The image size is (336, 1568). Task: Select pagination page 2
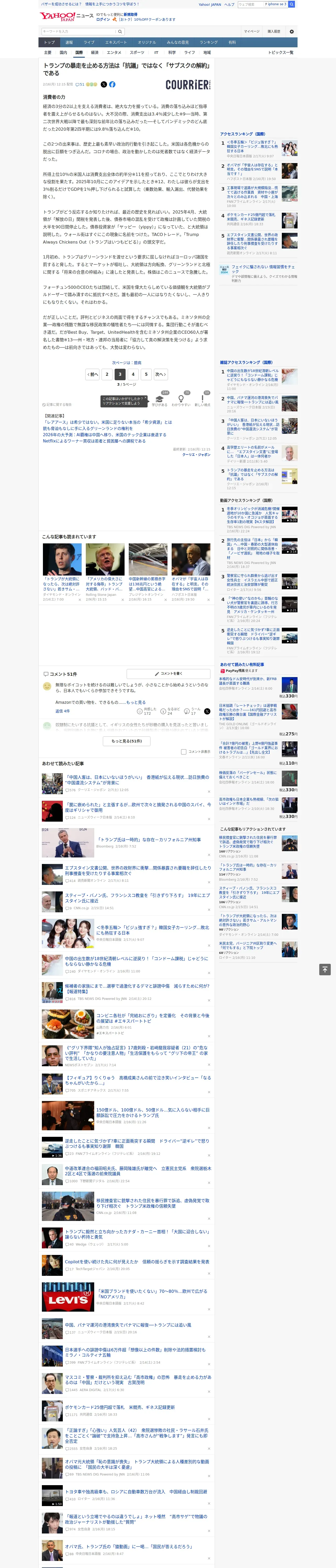click(x=107, y=374)
